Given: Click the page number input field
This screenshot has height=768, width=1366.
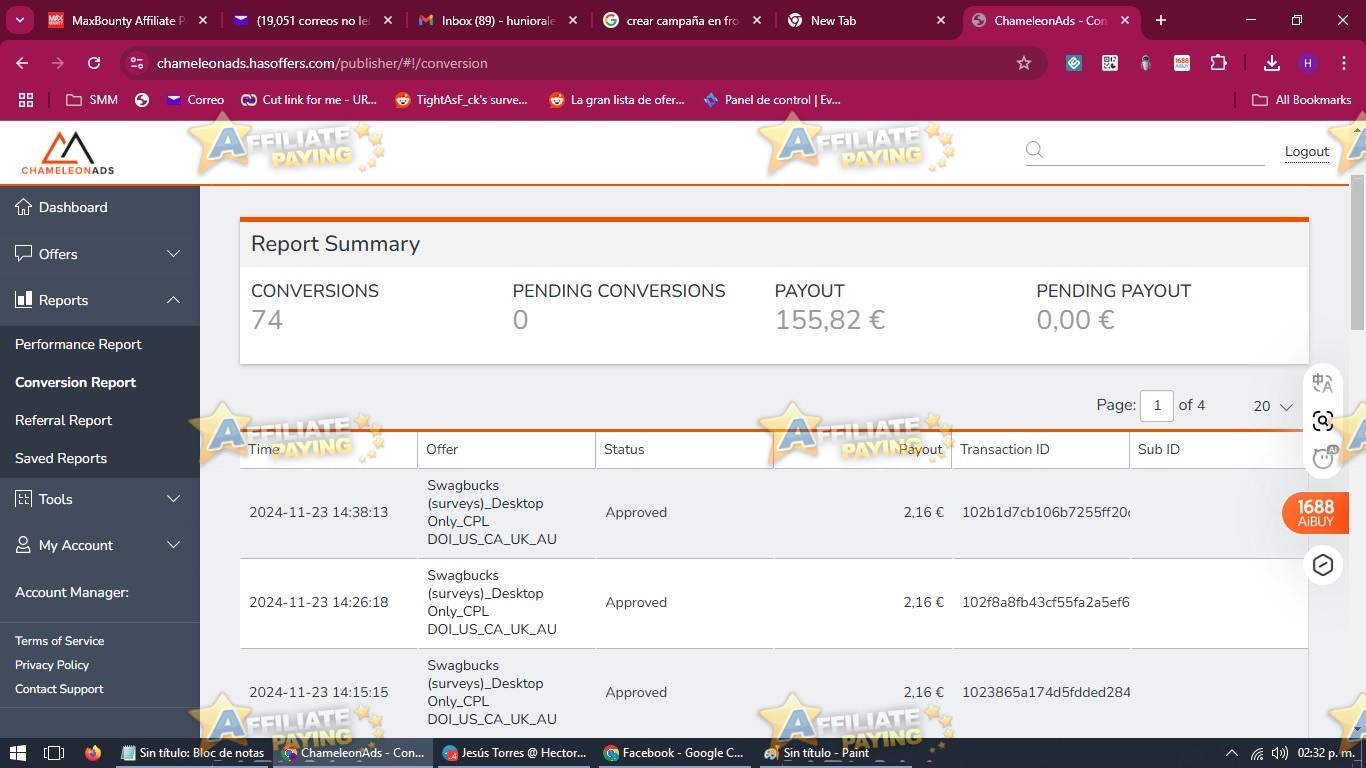Looking at the screenshot, I should pyautogui.click(x=1157, y=405).
